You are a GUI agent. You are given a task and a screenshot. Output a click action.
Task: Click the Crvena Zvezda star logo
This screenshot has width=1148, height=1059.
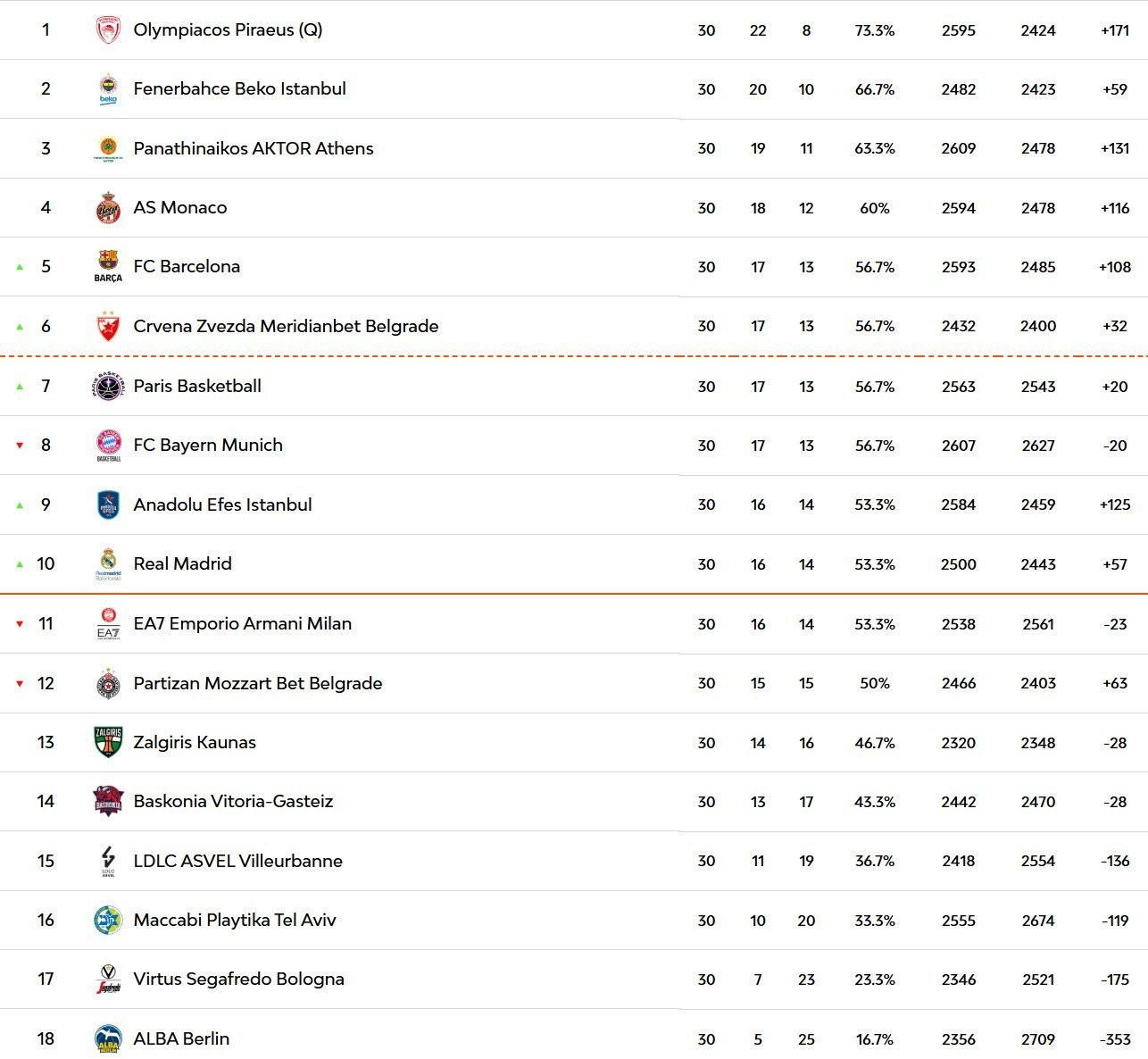pyautogui.click(x=108, y=327)
